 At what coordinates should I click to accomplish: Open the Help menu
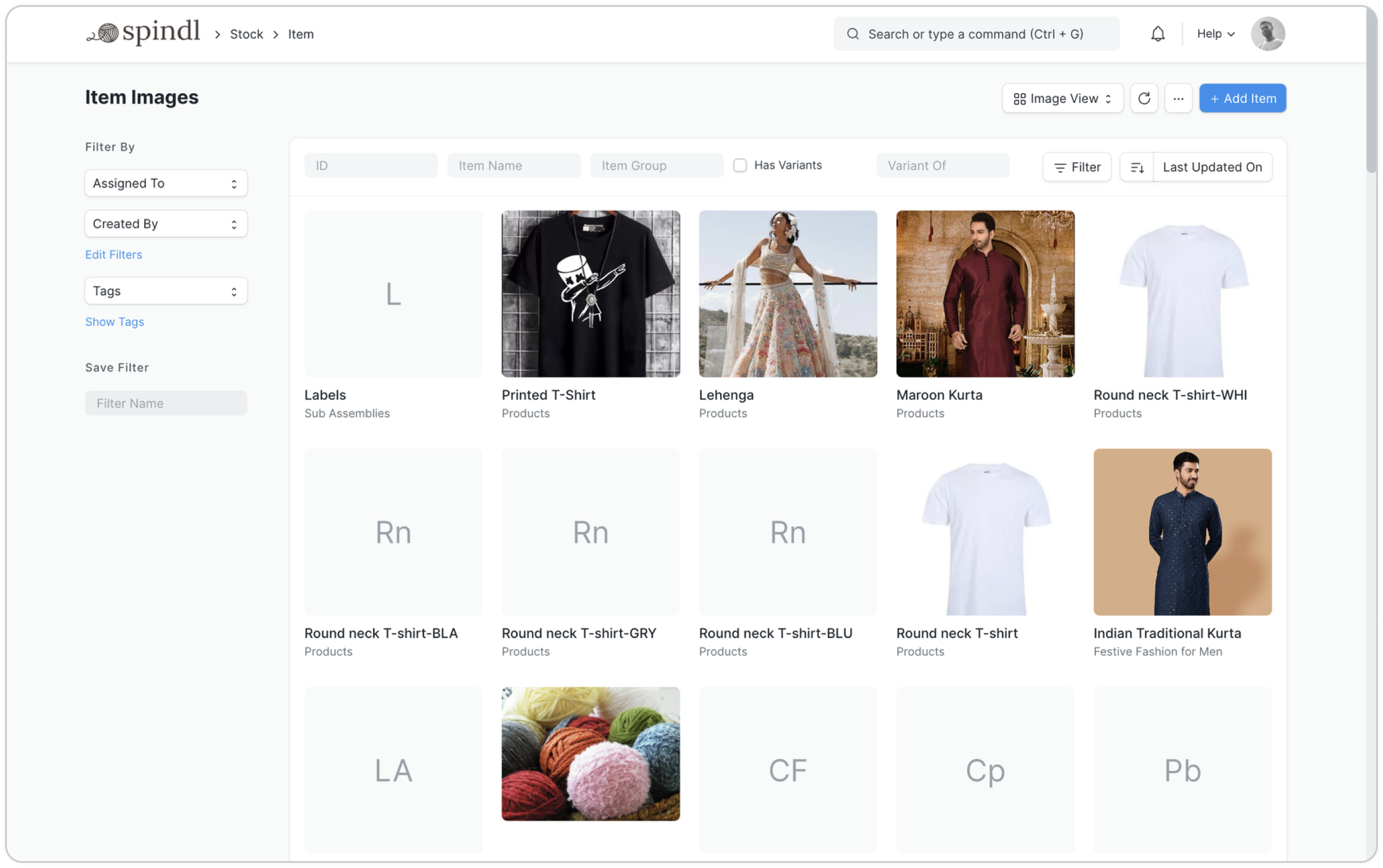(1215, 34)
